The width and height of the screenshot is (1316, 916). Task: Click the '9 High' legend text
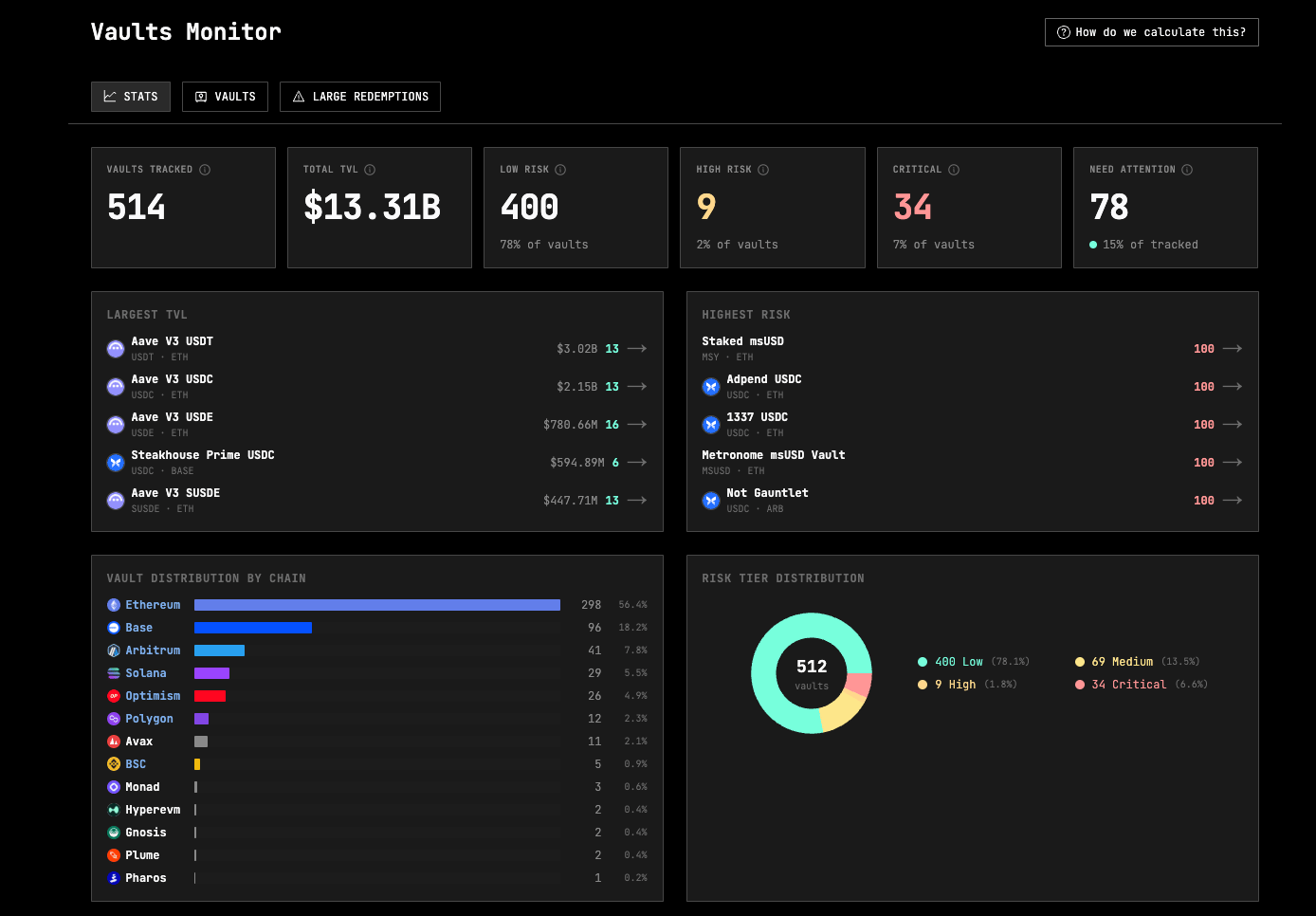[956, 685]
